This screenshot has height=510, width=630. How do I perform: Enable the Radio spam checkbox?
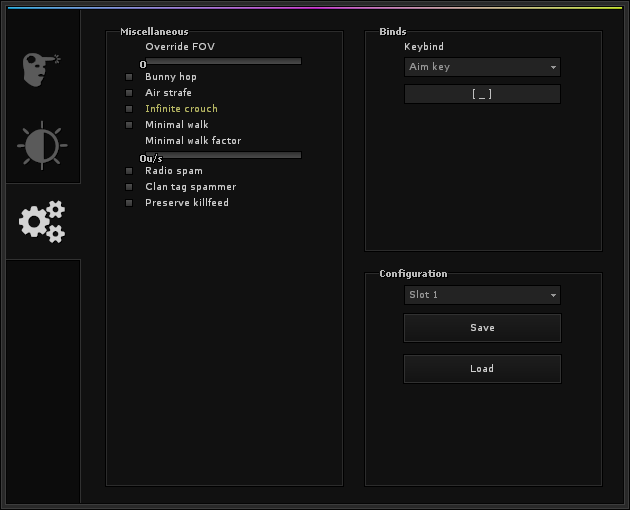(129, 171)
